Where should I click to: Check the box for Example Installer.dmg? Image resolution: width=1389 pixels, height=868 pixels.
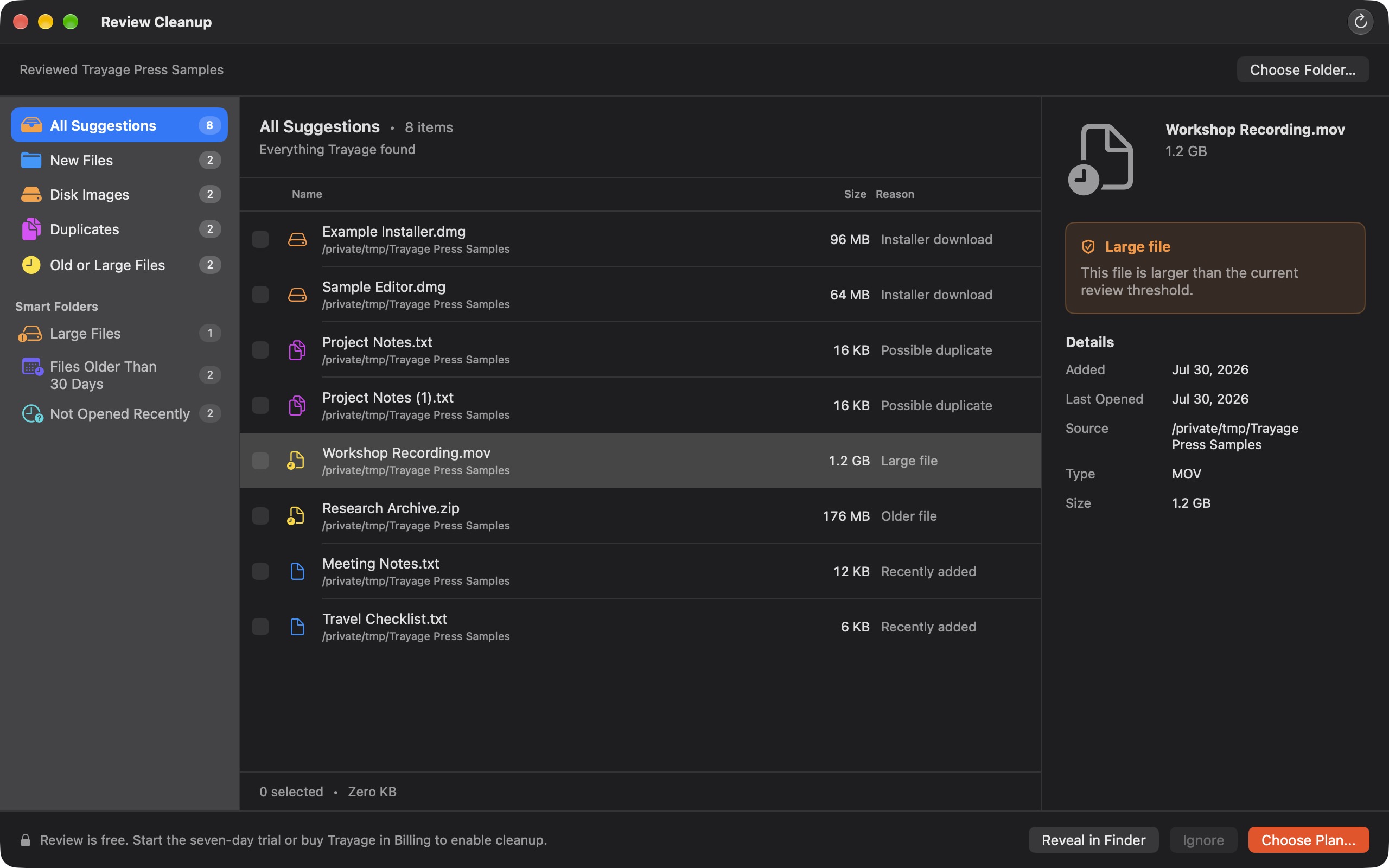(x=260, y=239)
